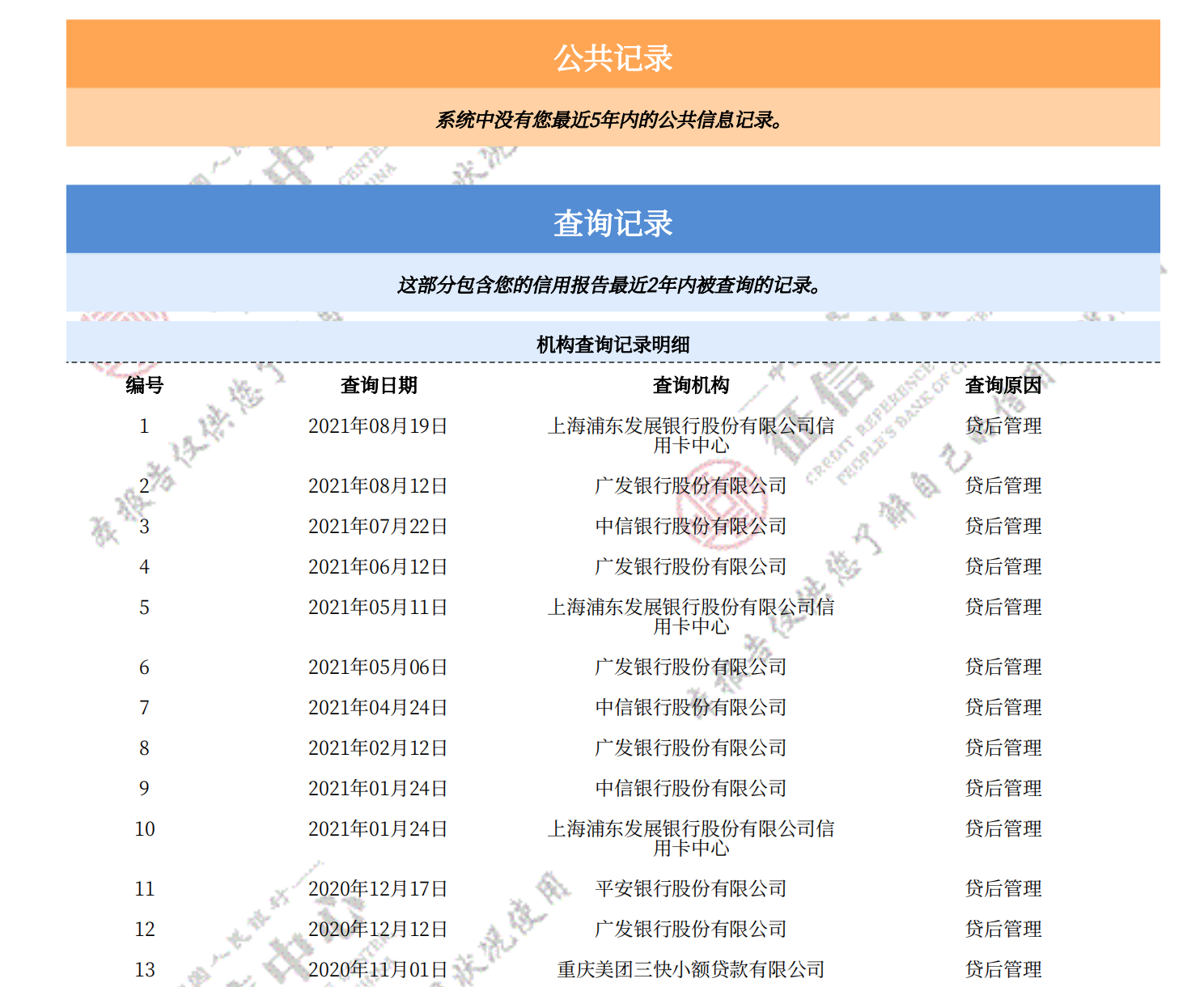1204x987 pixels.
Task: Select the date 2021年05月11日 in row 5
Action: point(378,608)
